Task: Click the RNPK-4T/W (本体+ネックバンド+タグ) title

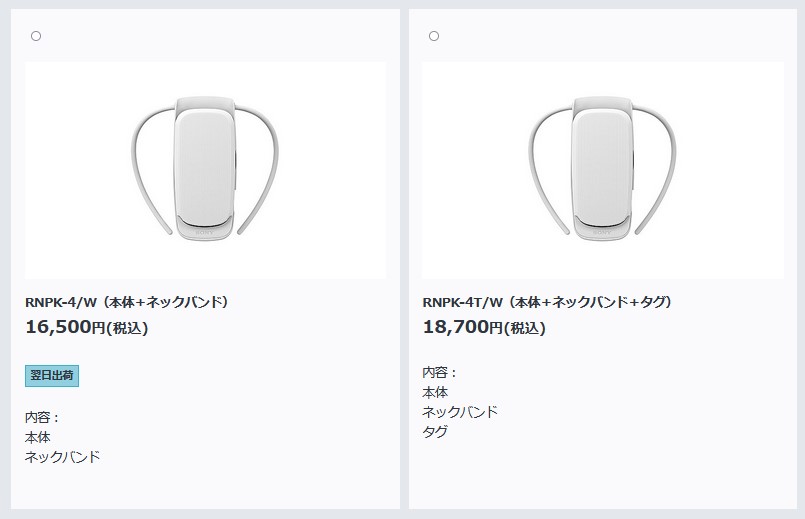Action: (x=547, y=302)
